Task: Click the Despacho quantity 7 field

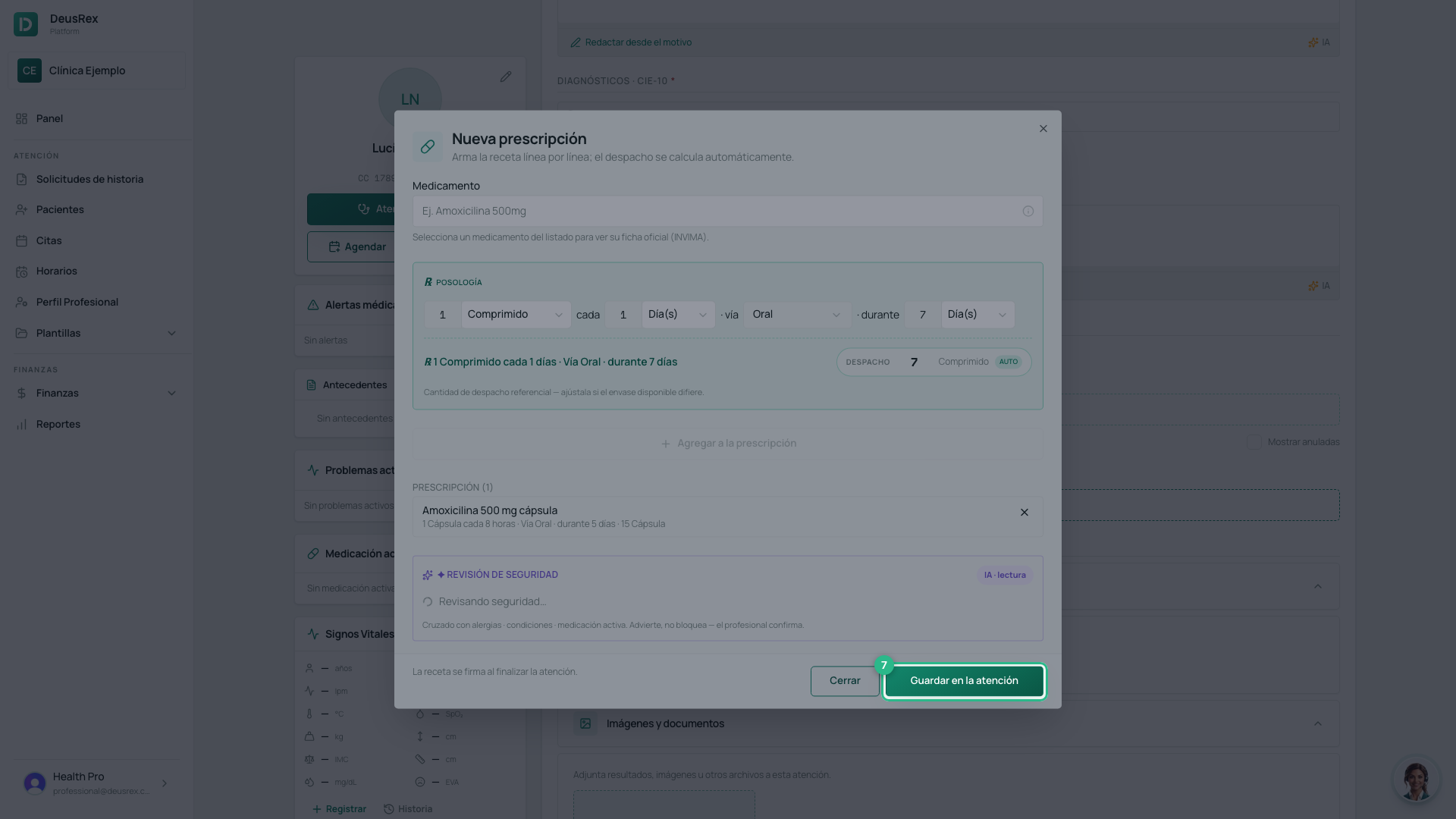Action: 914,362
